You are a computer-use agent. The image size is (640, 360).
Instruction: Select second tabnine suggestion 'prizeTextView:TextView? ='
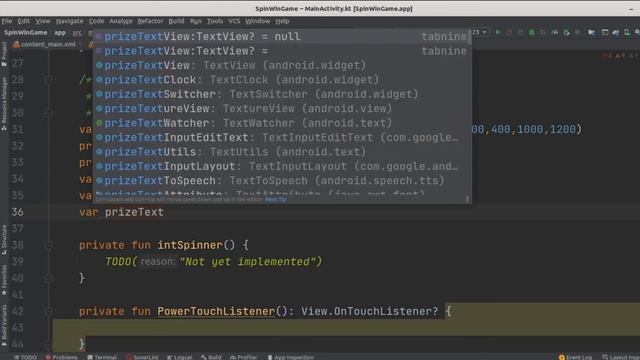(281, 51)
